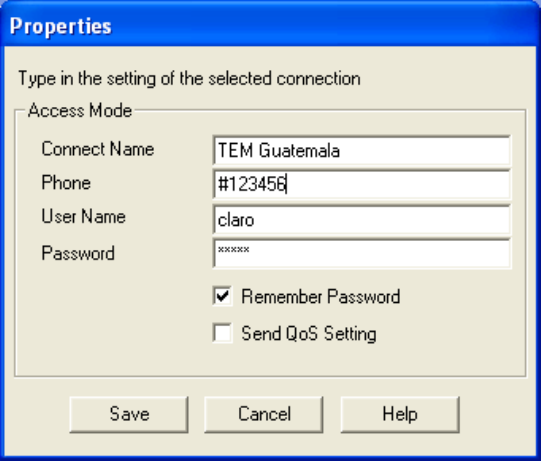Image resolution: width=541 pixels, height=461 pixels.
Task: Open Help for this dialog
Action: click(400, 414)
